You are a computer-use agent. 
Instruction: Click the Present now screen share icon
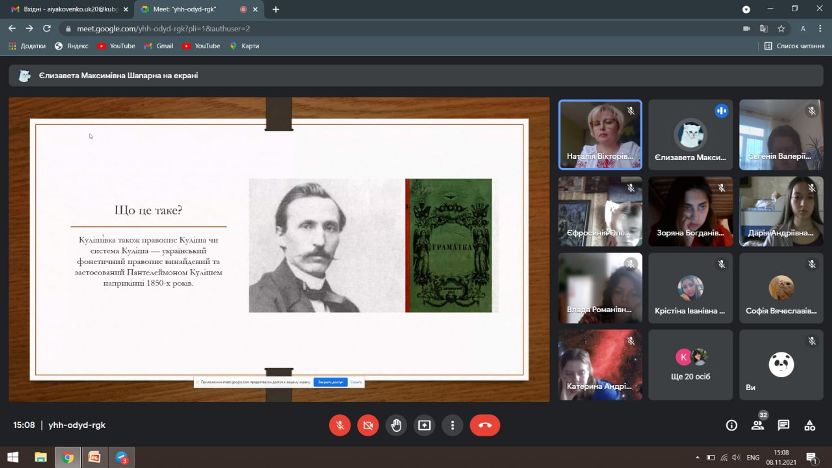click(424, 425)
